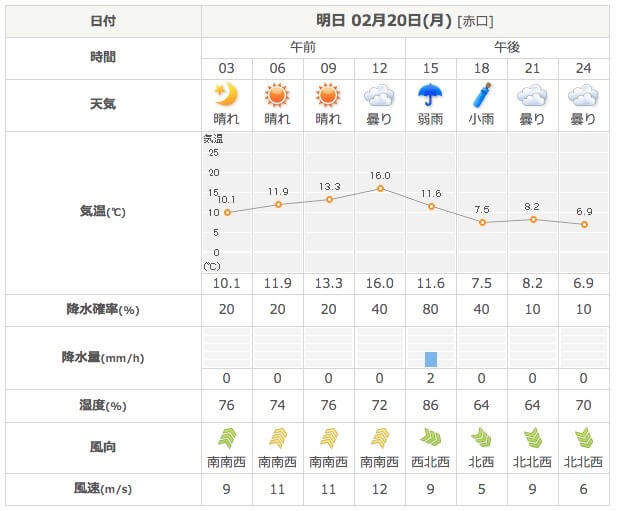Click the 16.0 temperature point on graph
The height and width of the screenshot is (511, 617).
pos(380,189)
